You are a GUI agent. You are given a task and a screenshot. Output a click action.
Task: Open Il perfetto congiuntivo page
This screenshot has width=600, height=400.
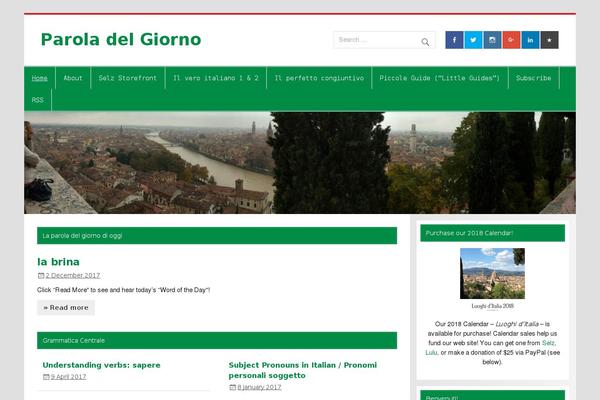tap(319, 78)
